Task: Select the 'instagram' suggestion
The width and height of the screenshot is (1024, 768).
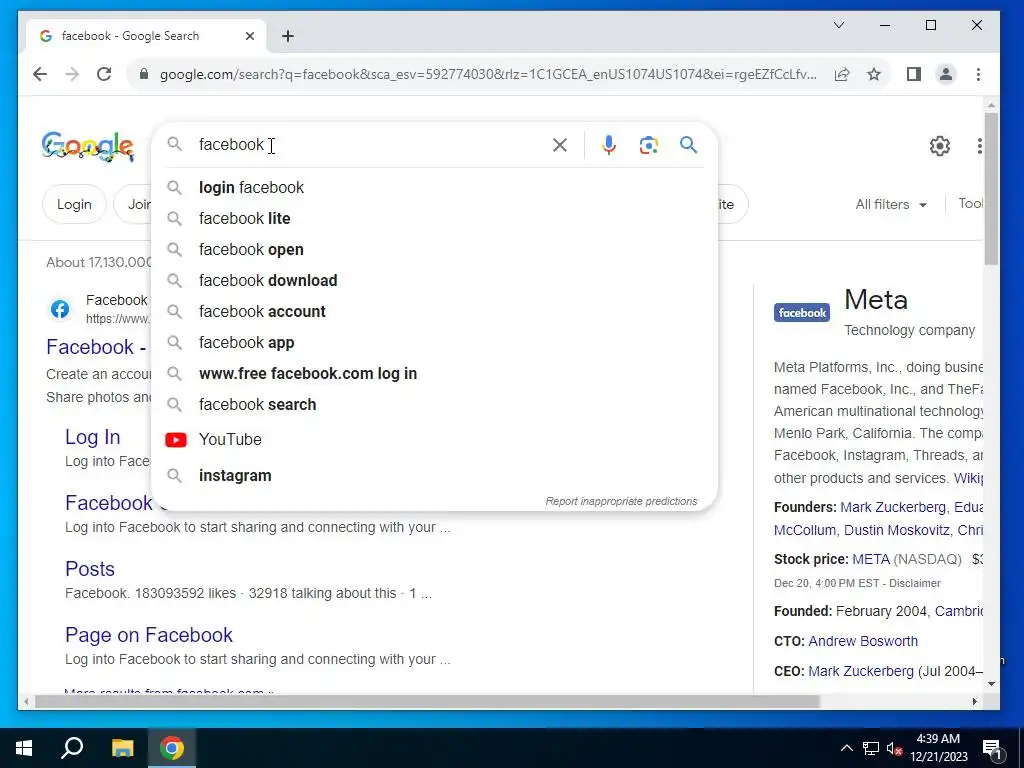Action: tap(434, 475)
